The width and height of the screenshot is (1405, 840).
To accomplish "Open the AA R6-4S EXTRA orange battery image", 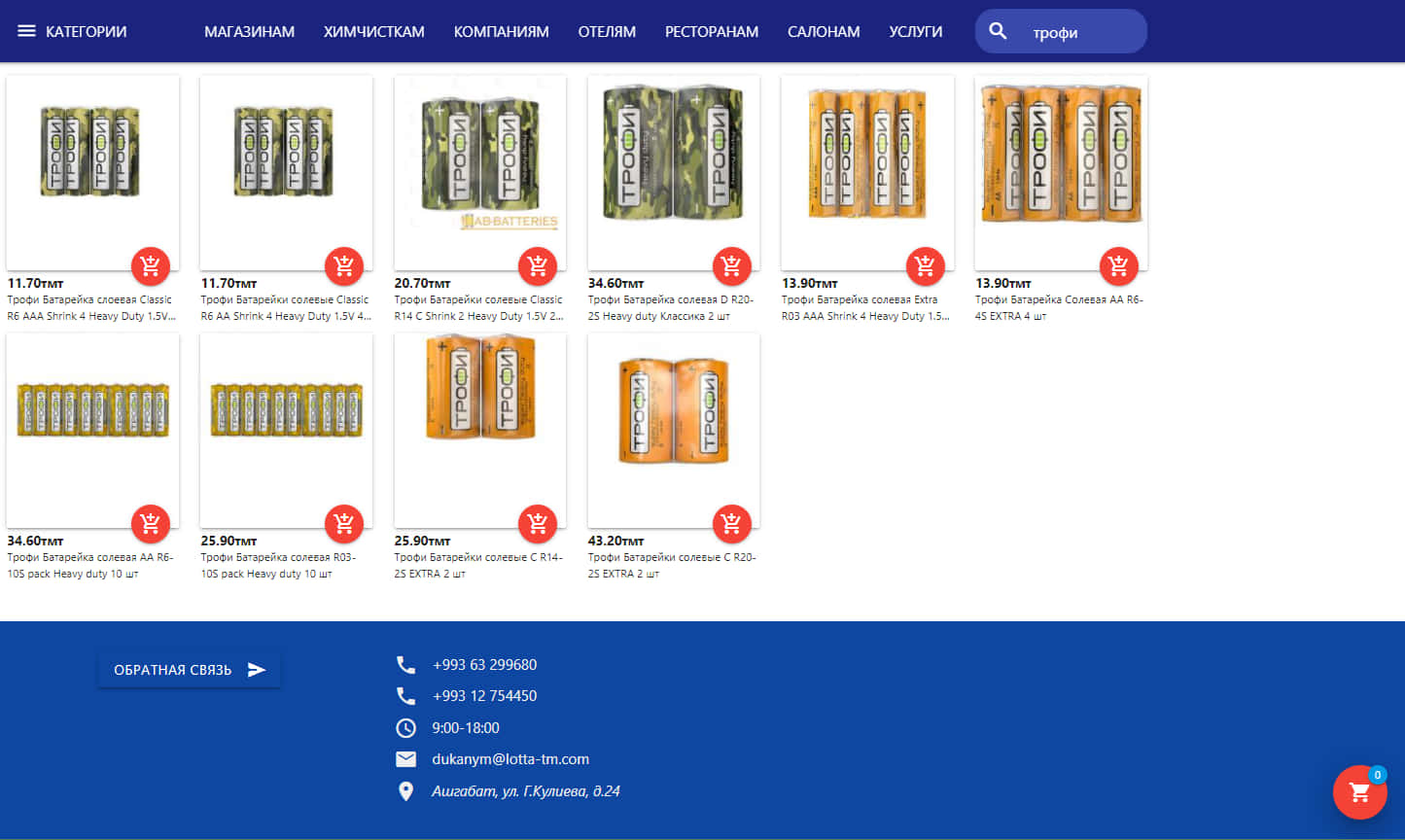I will coord(1061,172).
